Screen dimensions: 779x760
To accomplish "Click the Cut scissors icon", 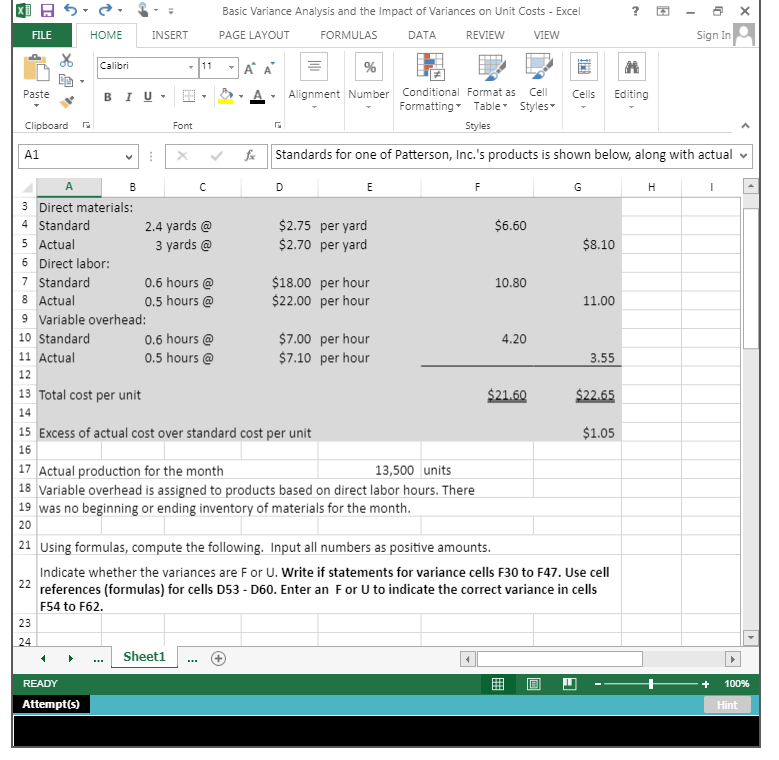I will [66, 61].
